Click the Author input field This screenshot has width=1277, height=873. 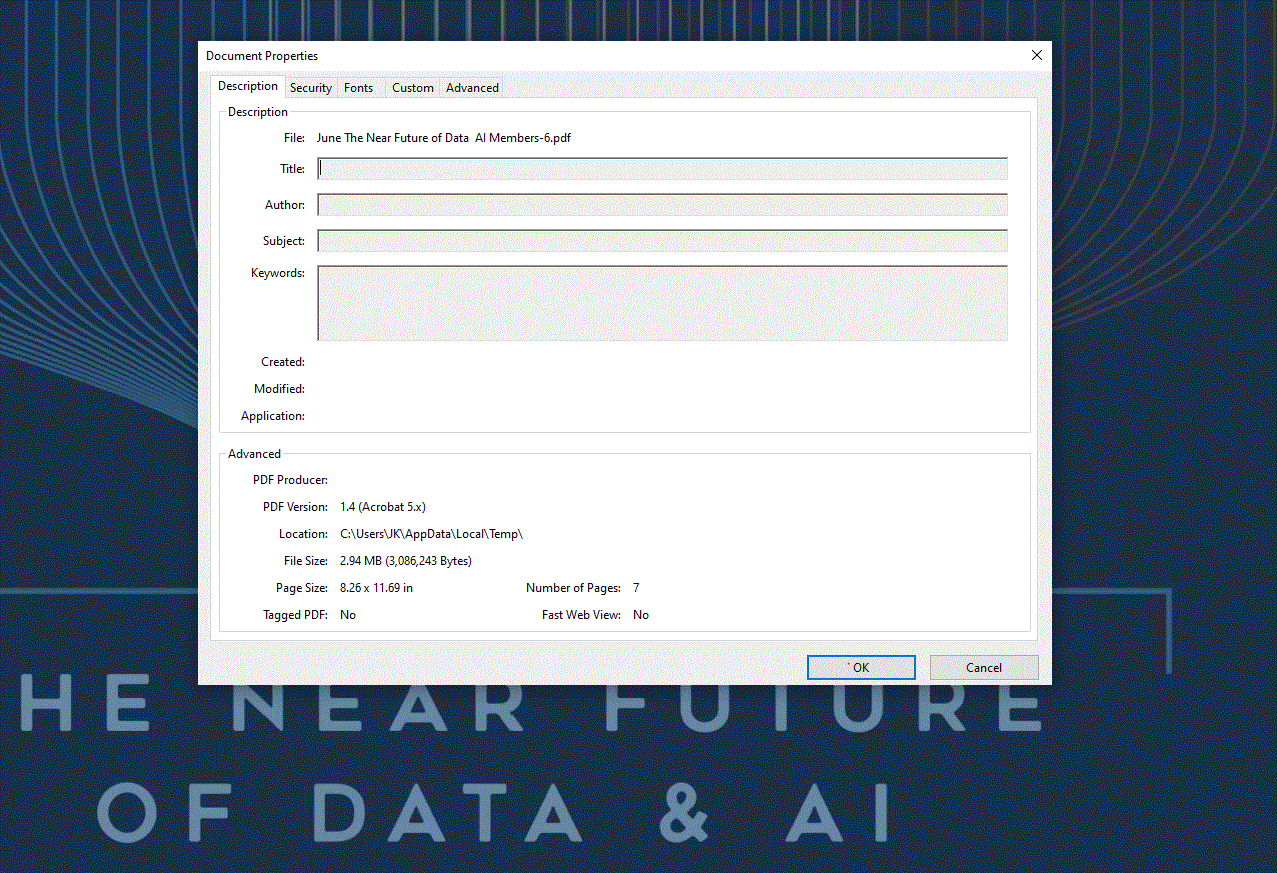coord(662,205)
